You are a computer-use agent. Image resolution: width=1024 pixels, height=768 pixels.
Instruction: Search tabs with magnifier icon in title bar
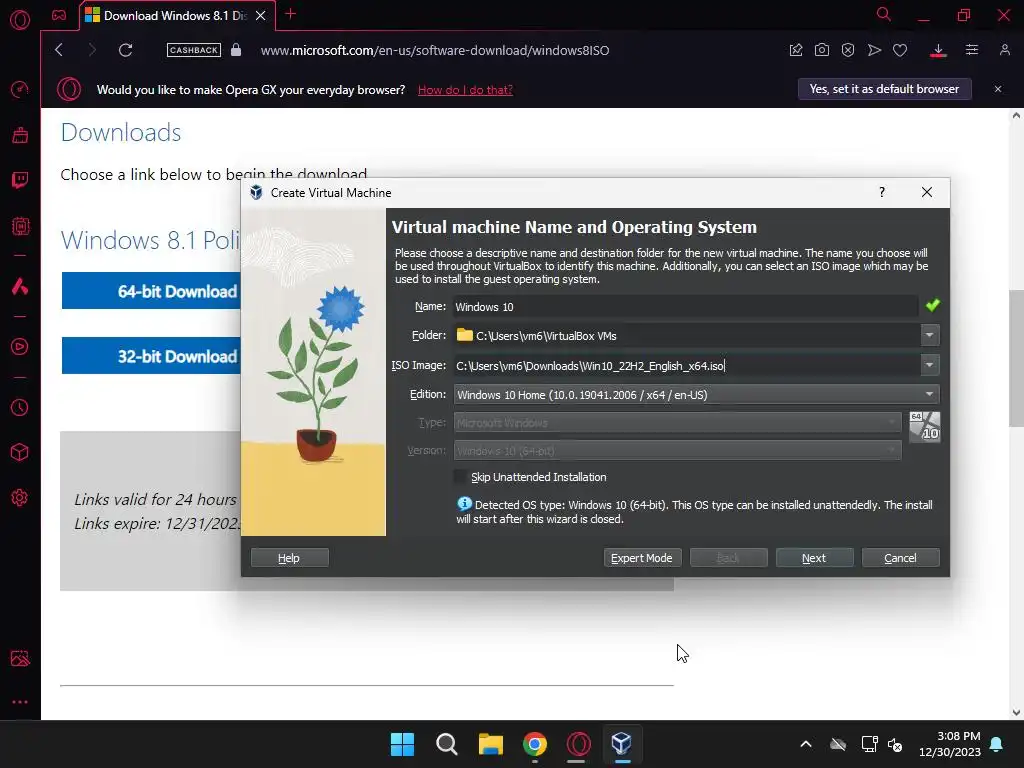(884, 14)
